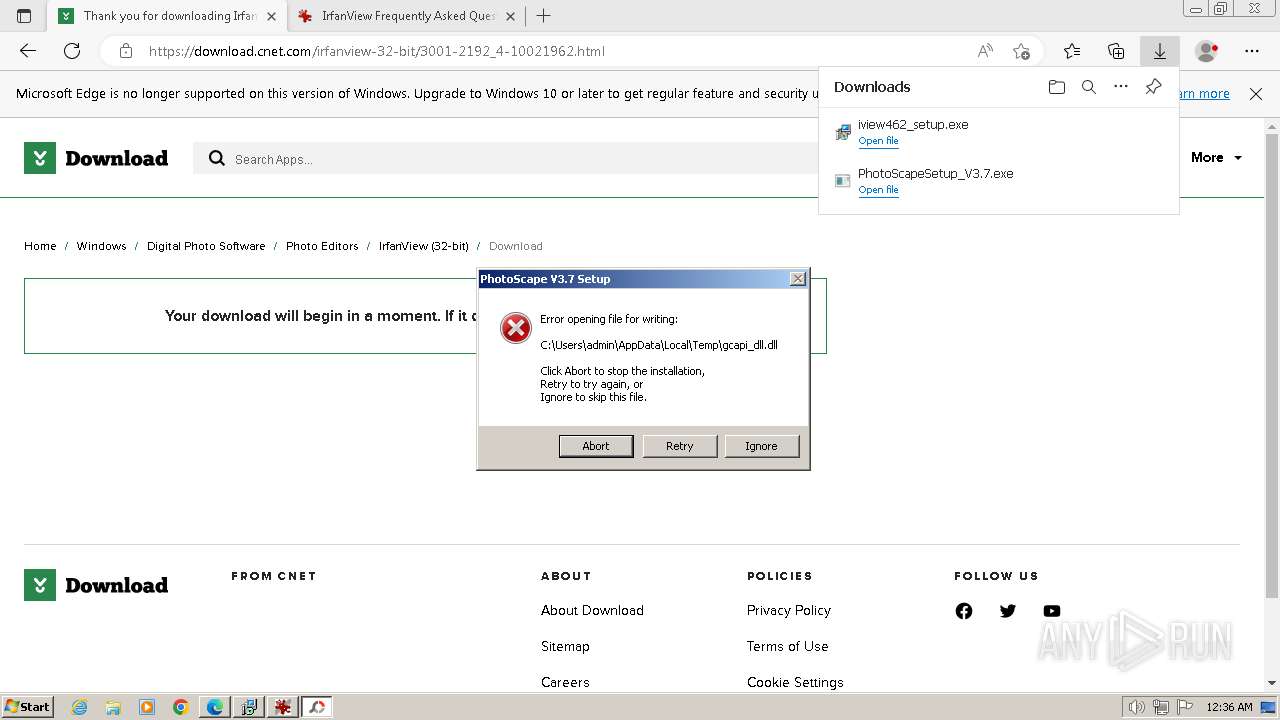The image size is (1280, 720).
Task: Dismiss the Edge unsupported notification bar
Action: [1256, 94]
